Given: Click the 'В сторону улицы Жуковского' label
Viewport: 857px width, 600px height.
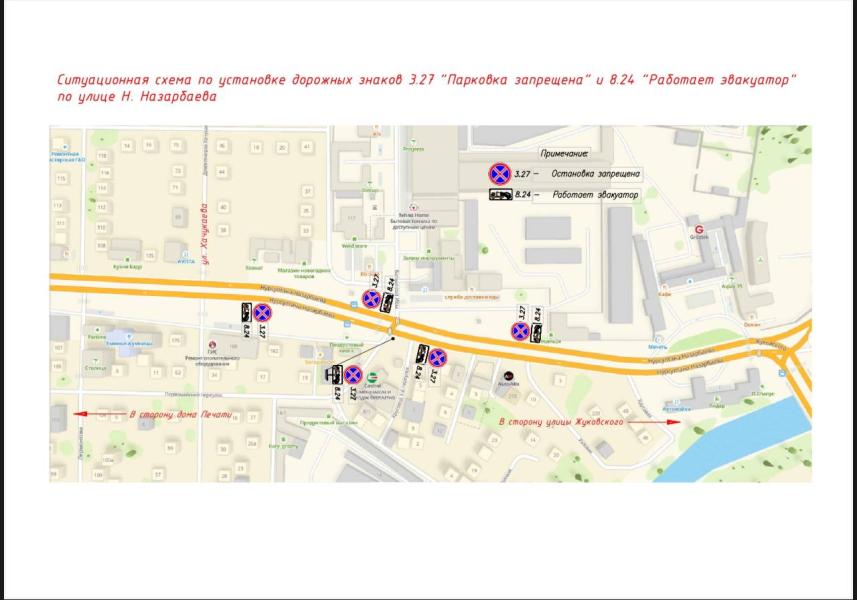Looking at the screenshot, I should click(x=561, y=423).
